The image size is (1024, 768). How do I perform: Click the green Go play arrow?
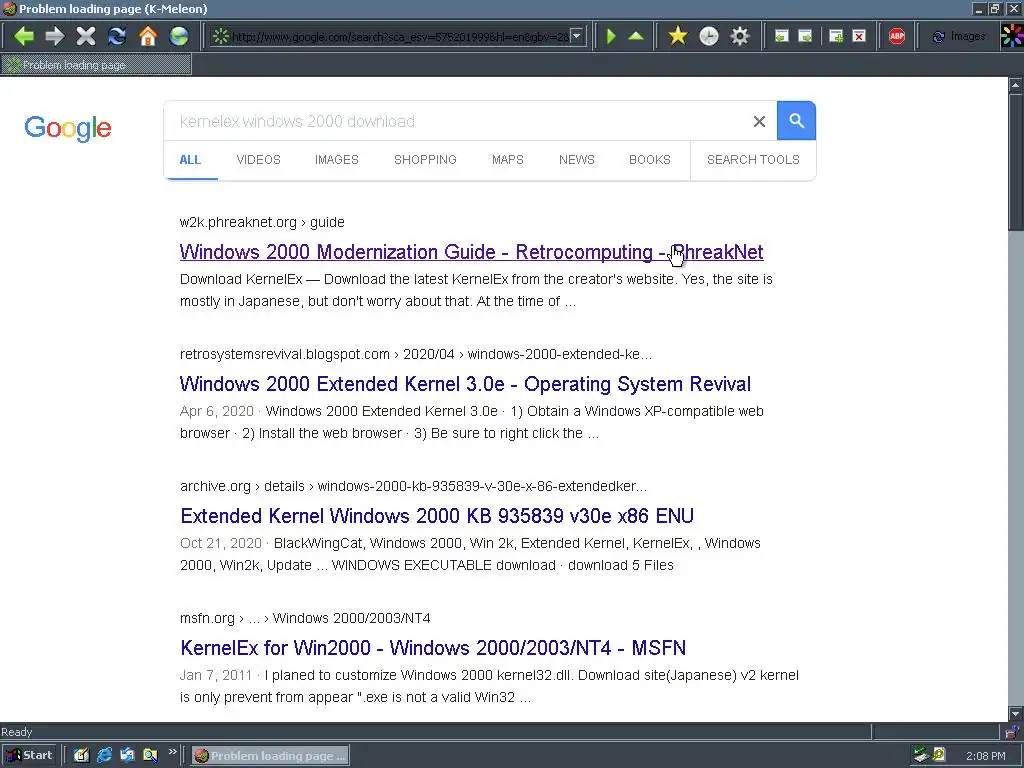coord(611,36)
